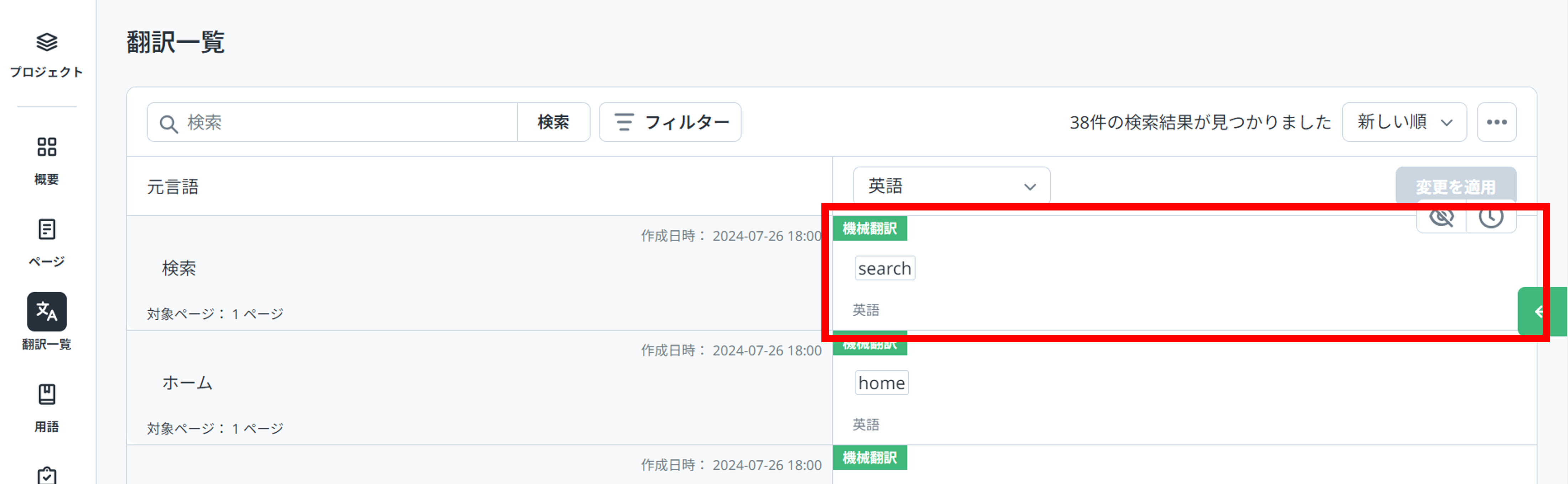
Task: Toggle the hidden eye-slash visibility icon
Action: coord(1441,217)
